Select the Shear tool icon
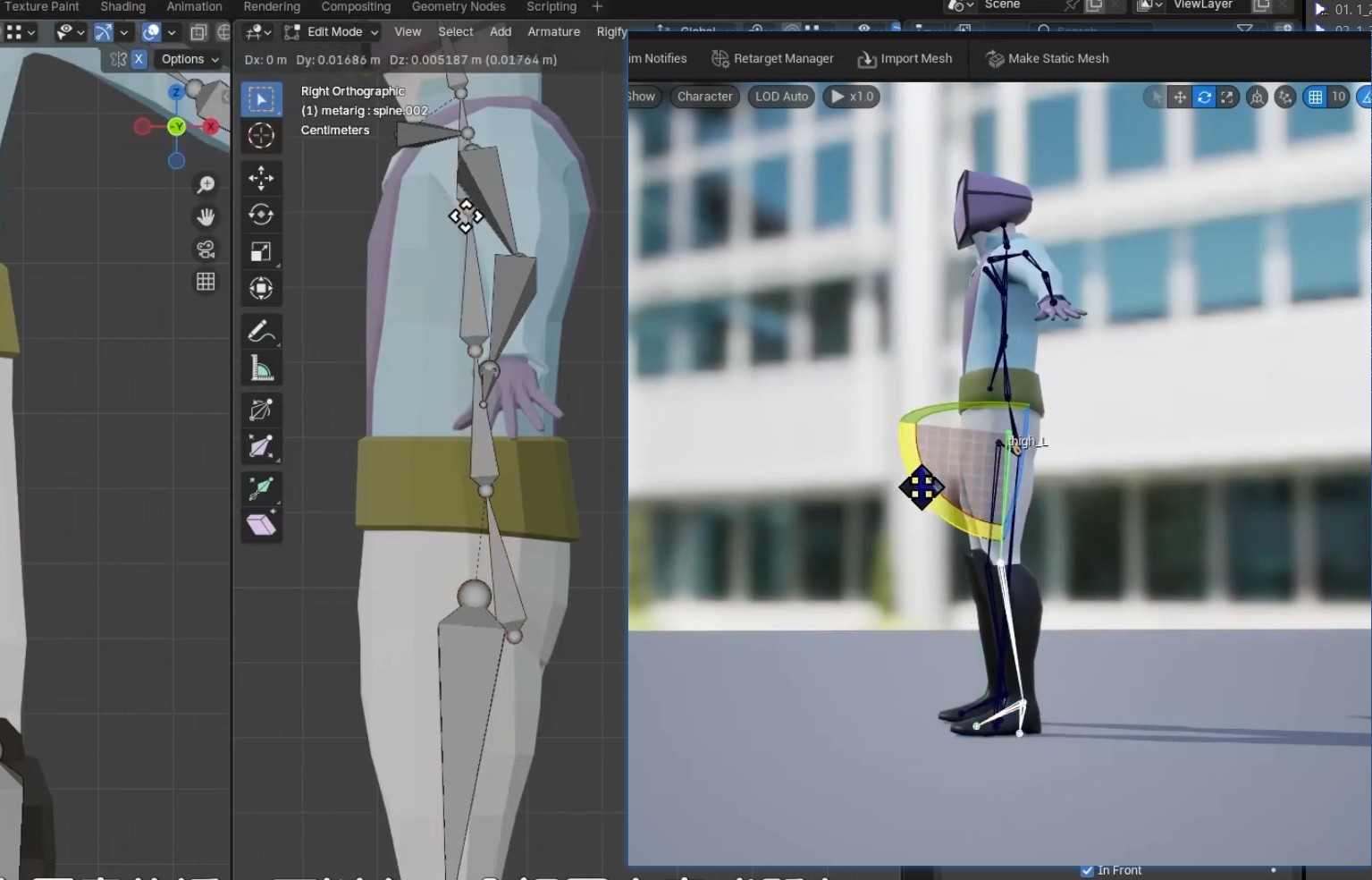This screenshot has width=1372, height=880. (261, 524)
